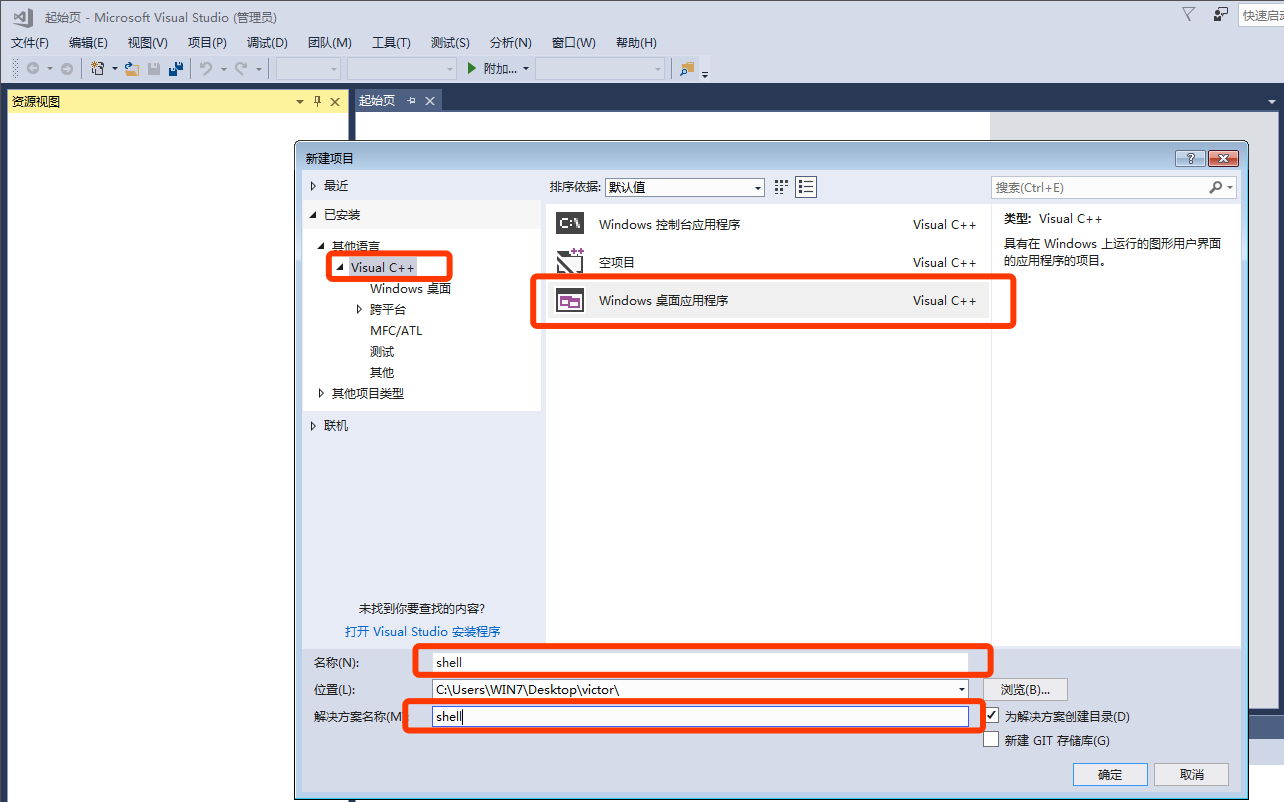Click the New Project toolbar icon
Image resolution: width=1284 pixels, height=802 pixels.
pyautogui.click(x=98, y=68)
